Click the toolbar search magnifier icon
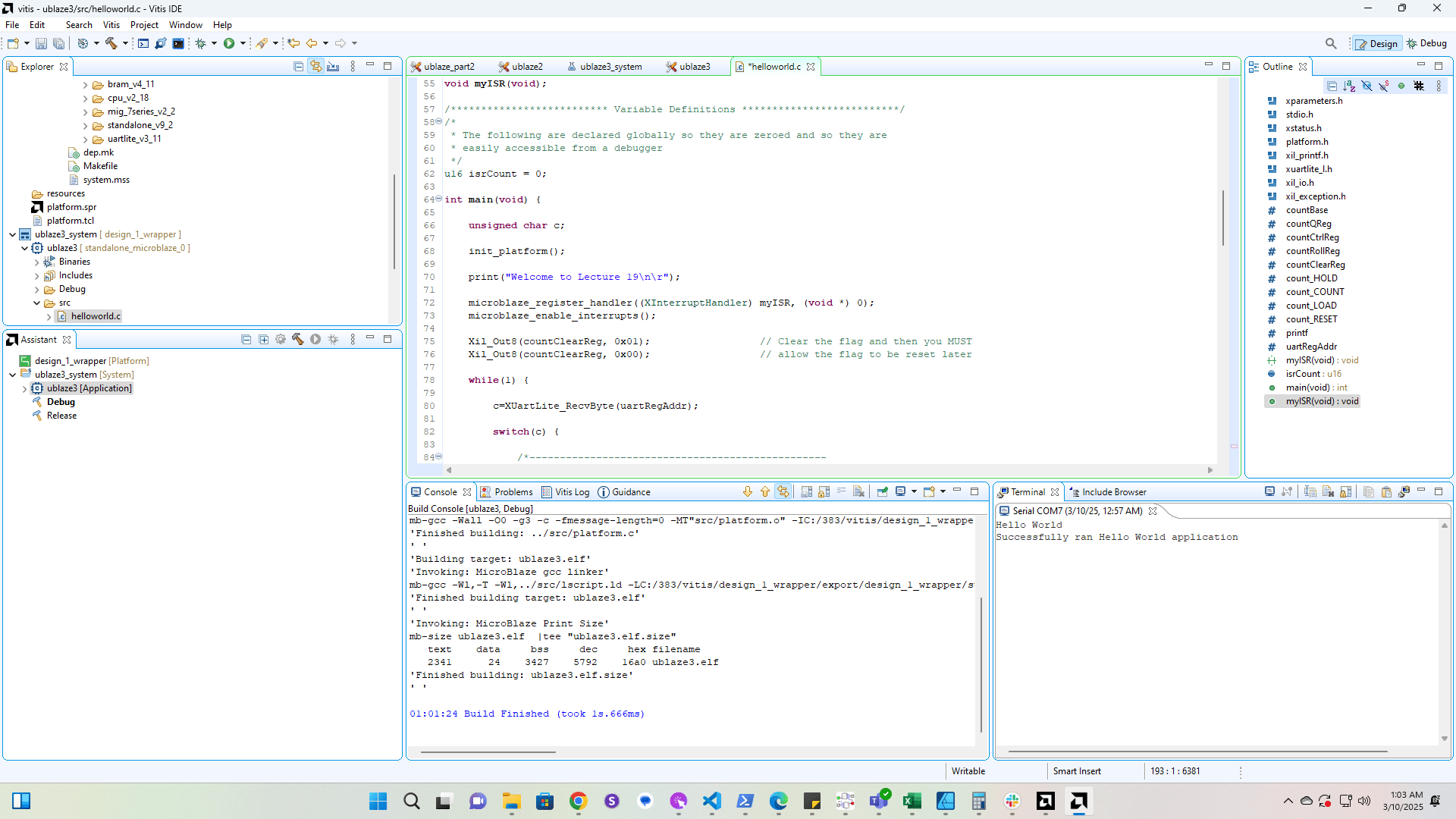 pos(1331,43)
